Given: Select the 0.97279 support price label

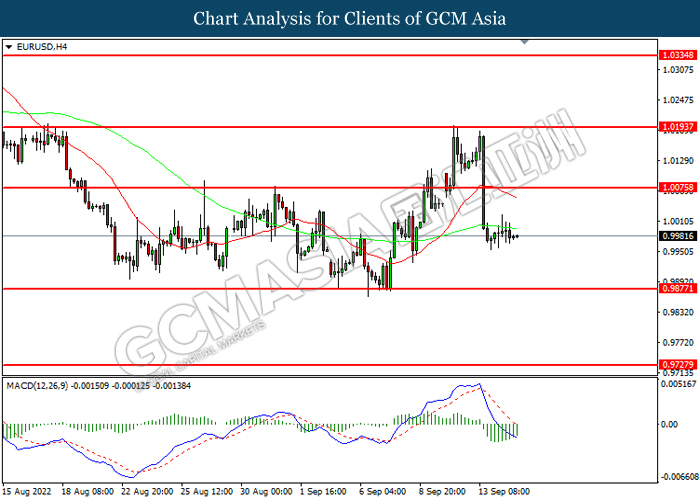Looking at the screenshot, I should [678, 364].
